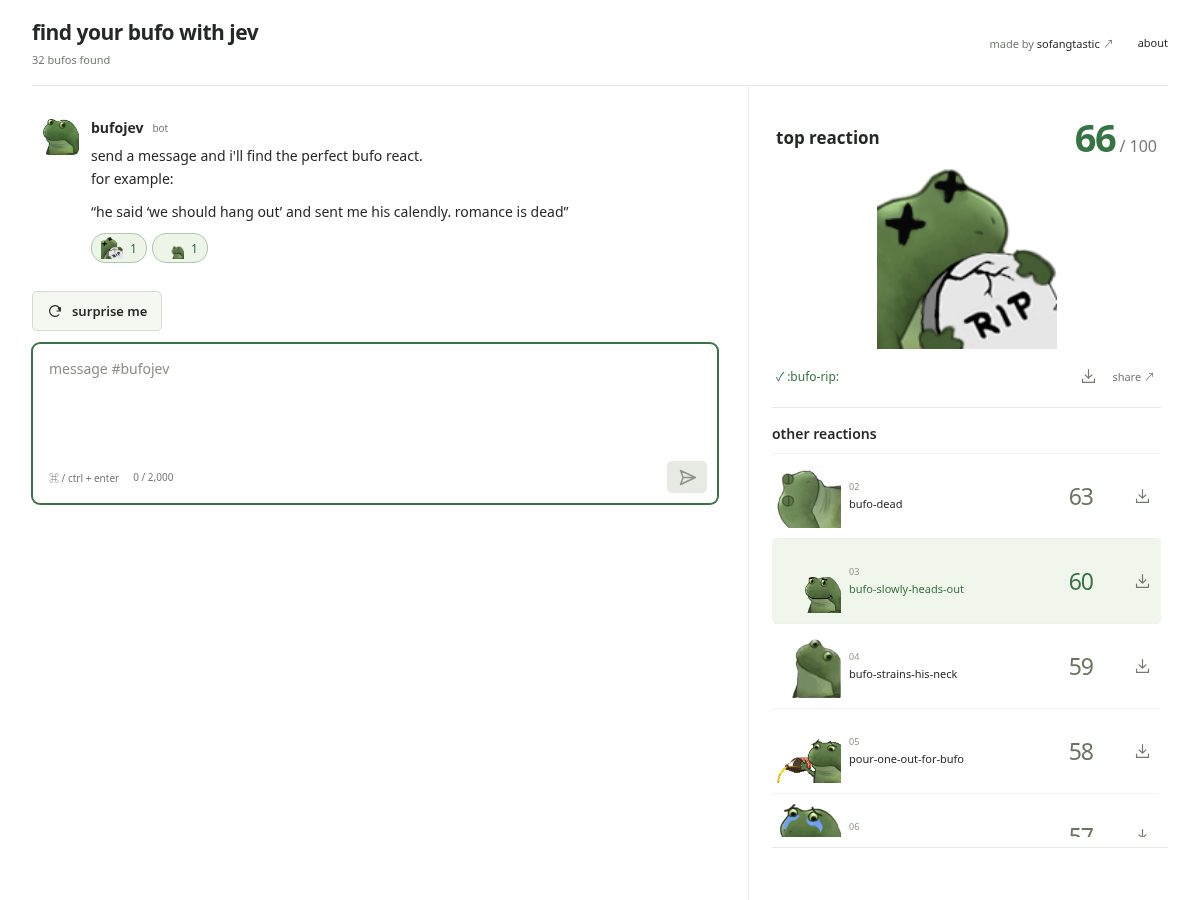Click the bufojev bot username
The height and width of the screenshot is (900, 1200).
point(117,127)
